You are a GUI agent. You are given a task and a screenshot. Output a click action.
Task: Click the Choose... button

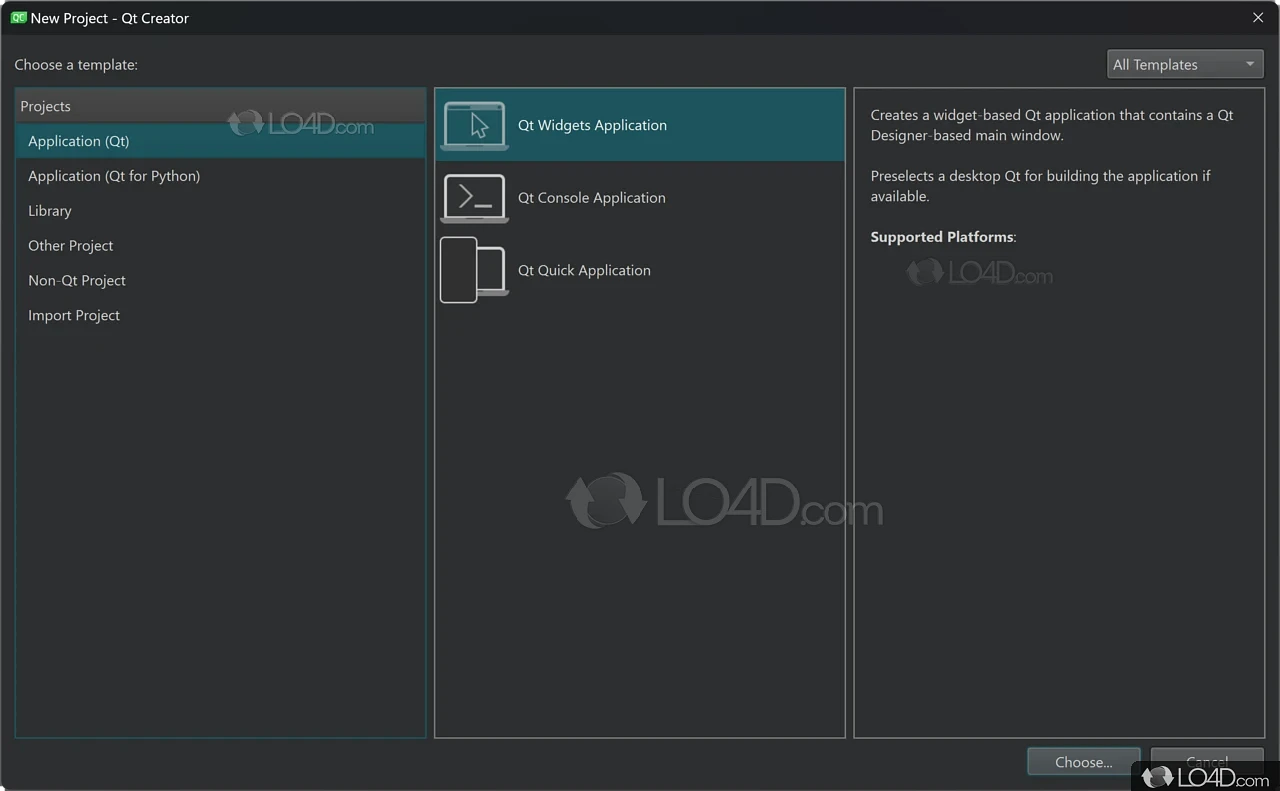1083,761
